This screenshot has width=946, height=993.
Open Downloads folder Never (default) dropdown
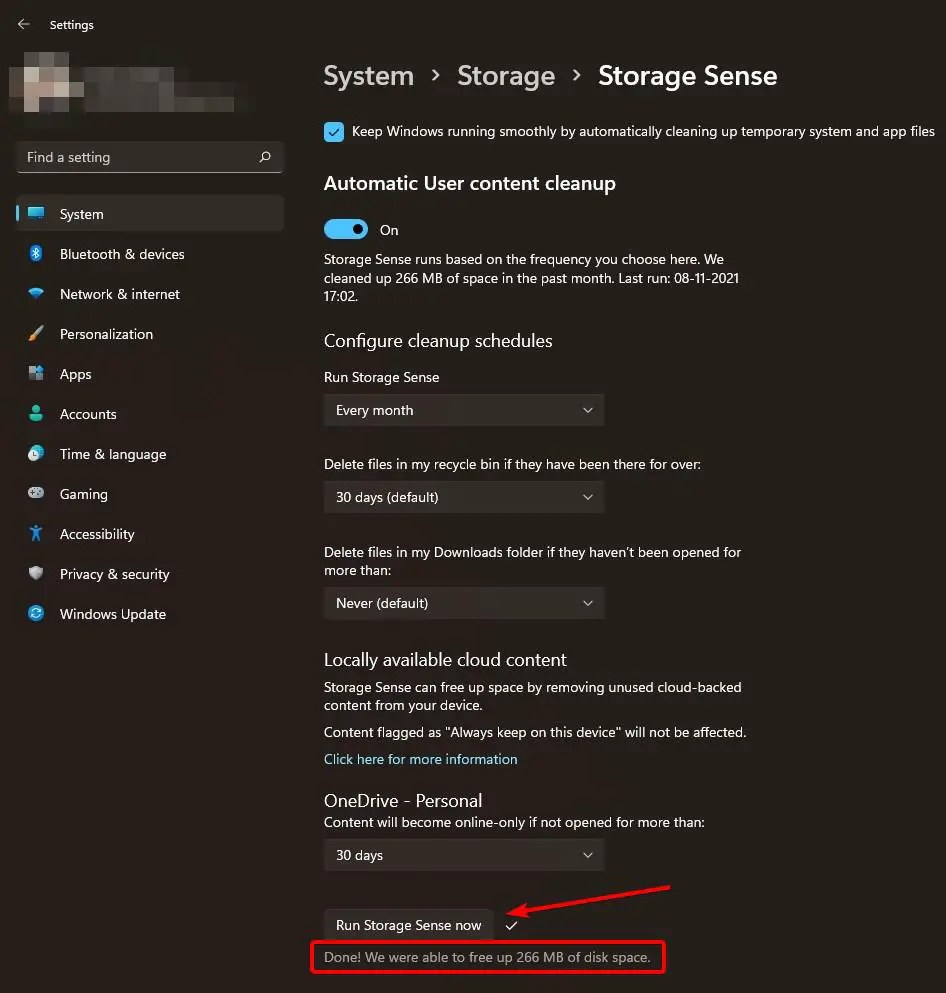(x=464, y=603)
